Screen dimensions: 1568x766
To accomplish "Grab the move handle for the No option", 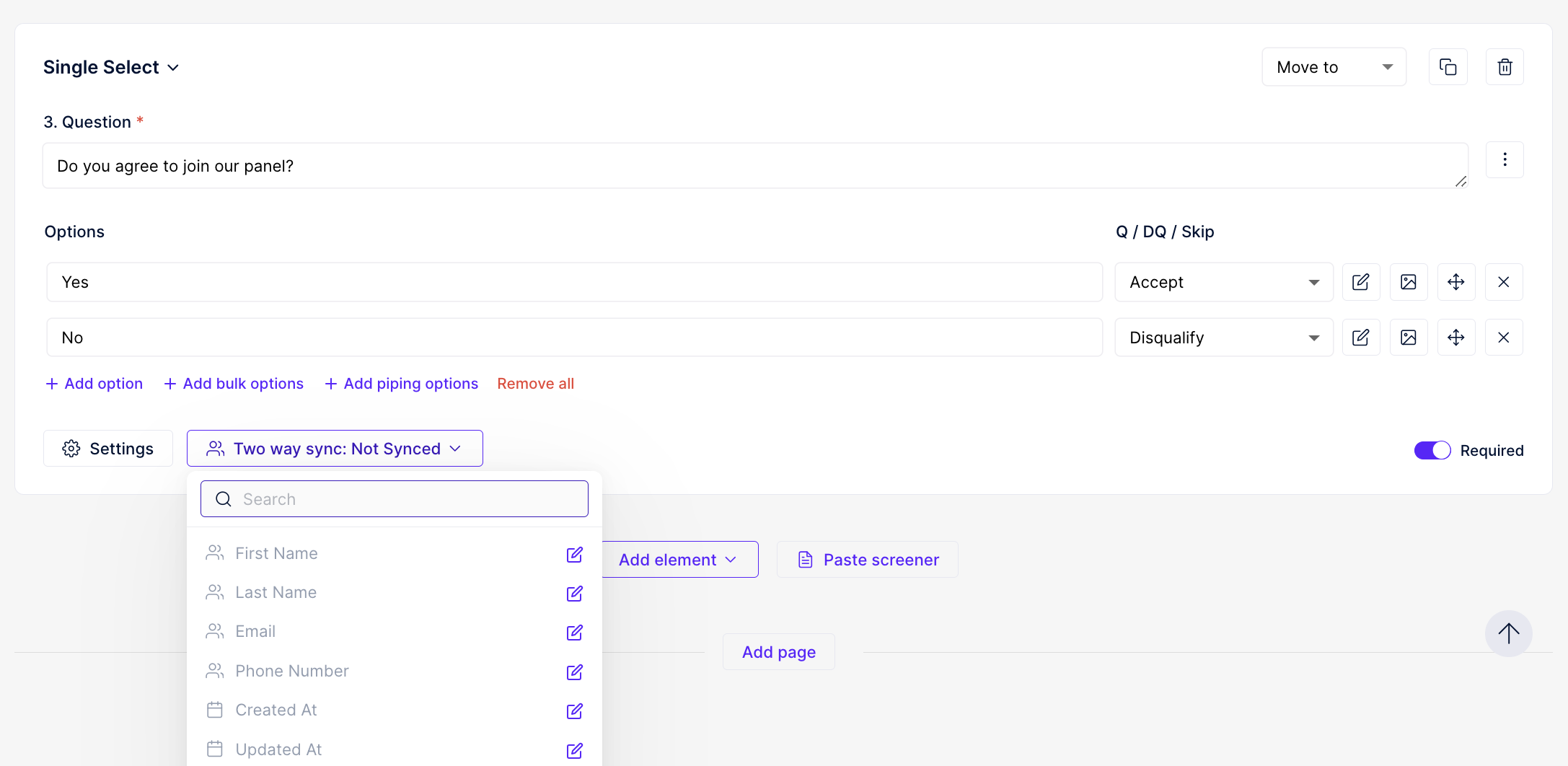I will (1456, 338).
